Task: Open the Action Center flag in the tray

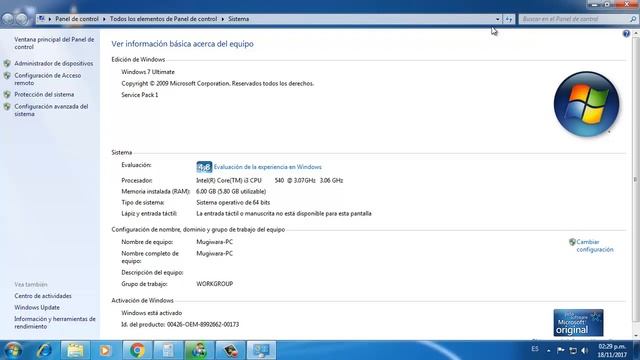Action: pyautogui.click(x=560, y=350)
